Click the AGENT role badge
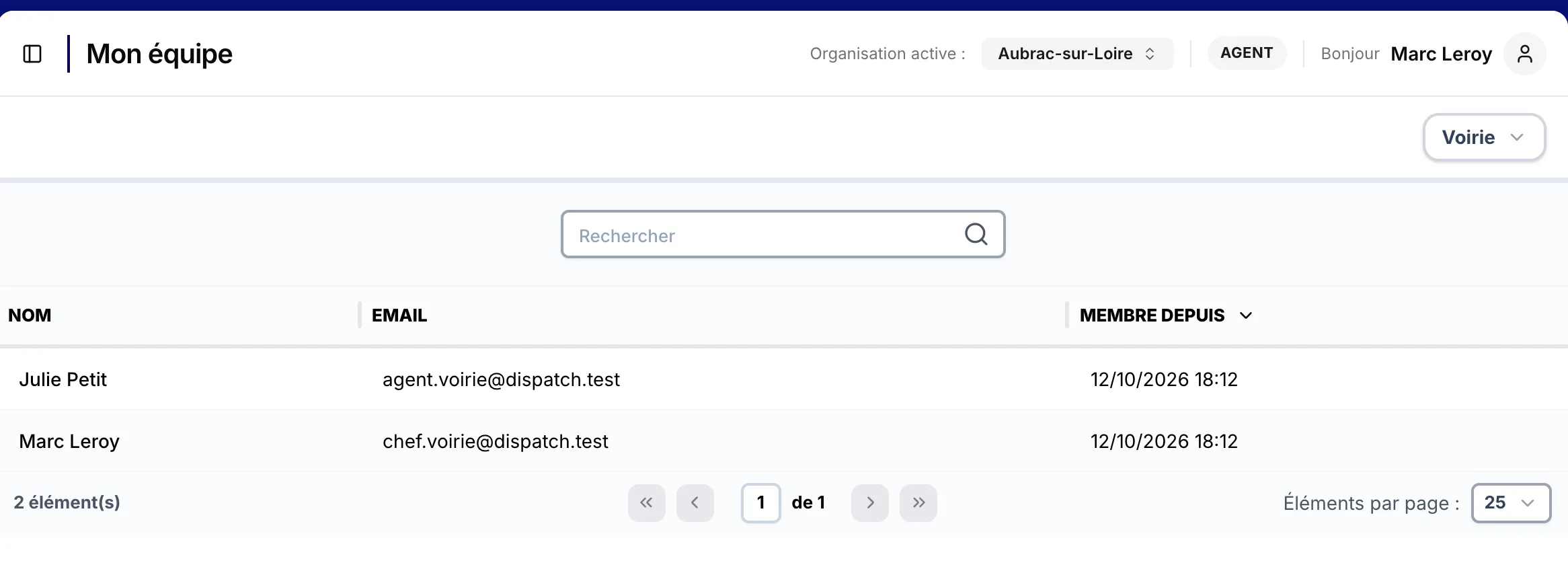This screenshot has height=565, width=1568. coord(1247,53)
